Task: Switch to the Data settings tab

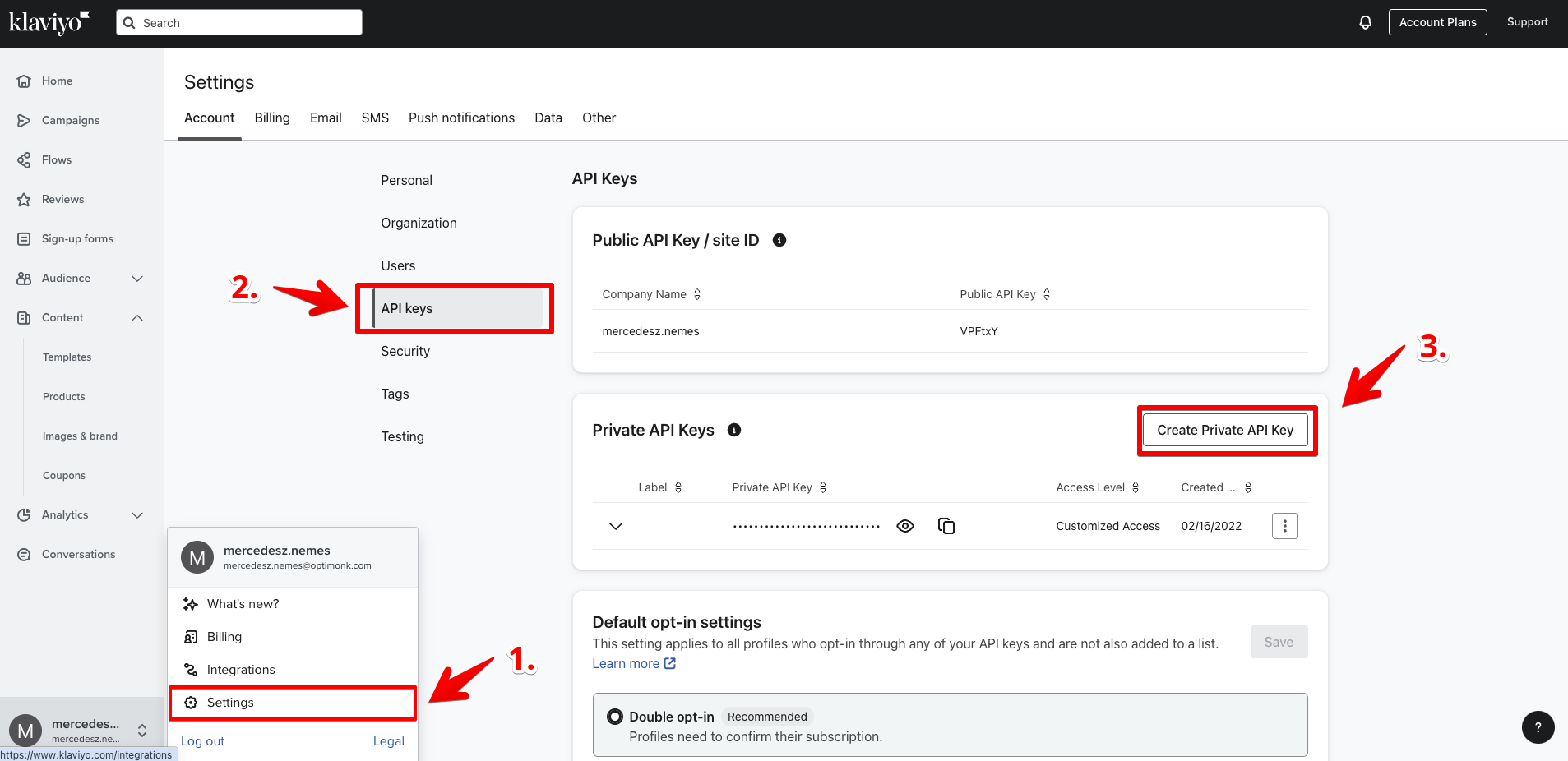Action: coord(548,118)
